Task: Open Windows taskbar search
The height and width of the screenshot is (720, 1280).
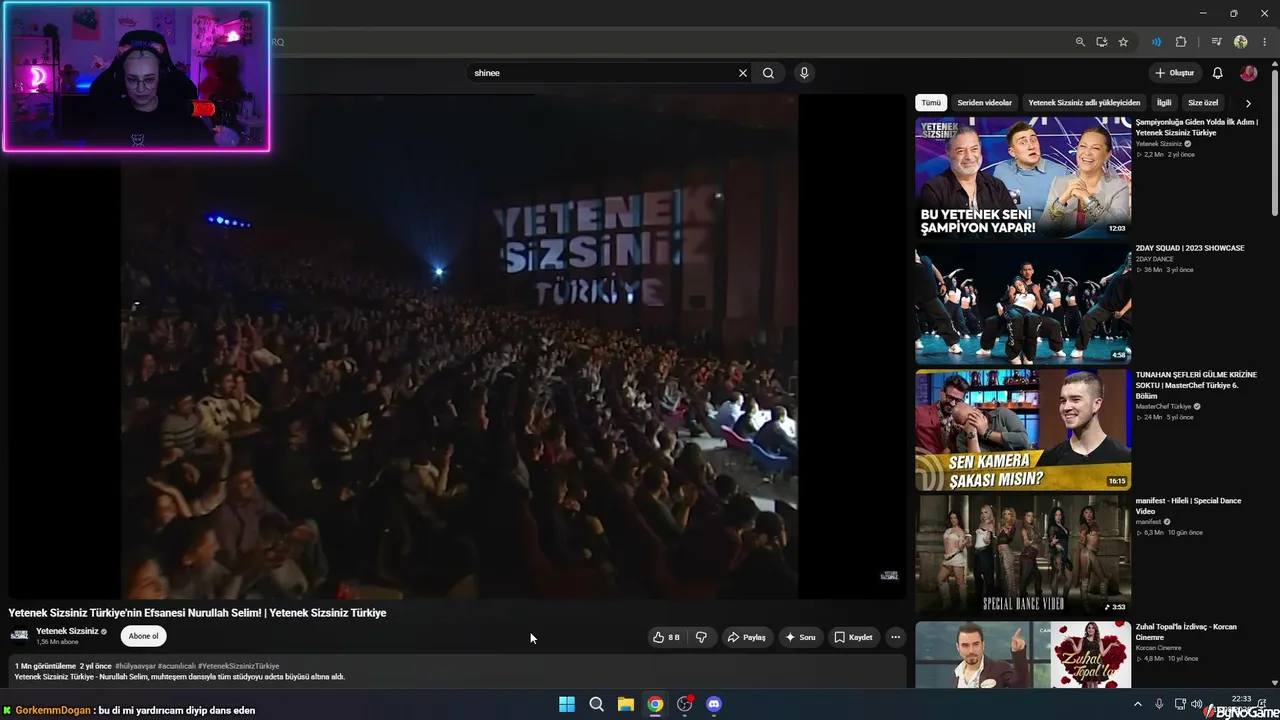Action: [597, 704]
